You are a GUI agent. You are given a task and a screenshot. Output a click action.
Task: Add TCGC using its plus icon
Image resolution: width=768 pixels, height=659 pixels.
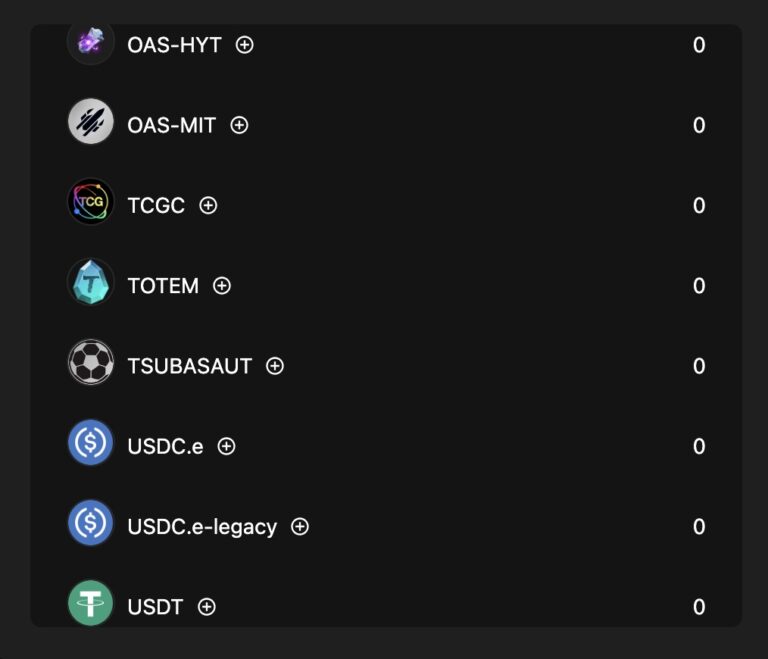coord(208,205)
